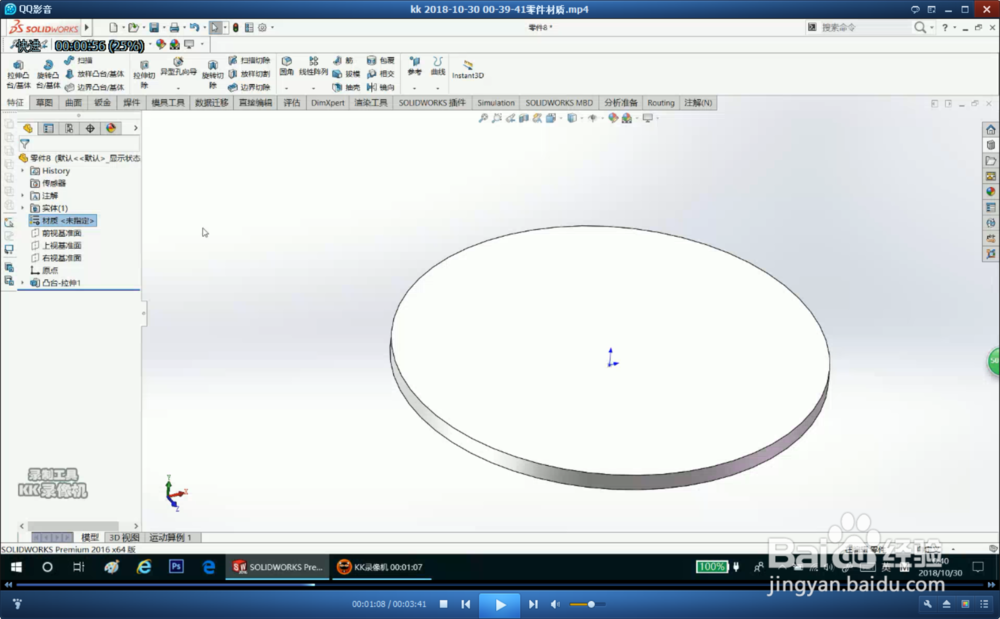Switch to the 3D 视图 bottom tab
The image size is (1000, 619).
tap(124, 537)
